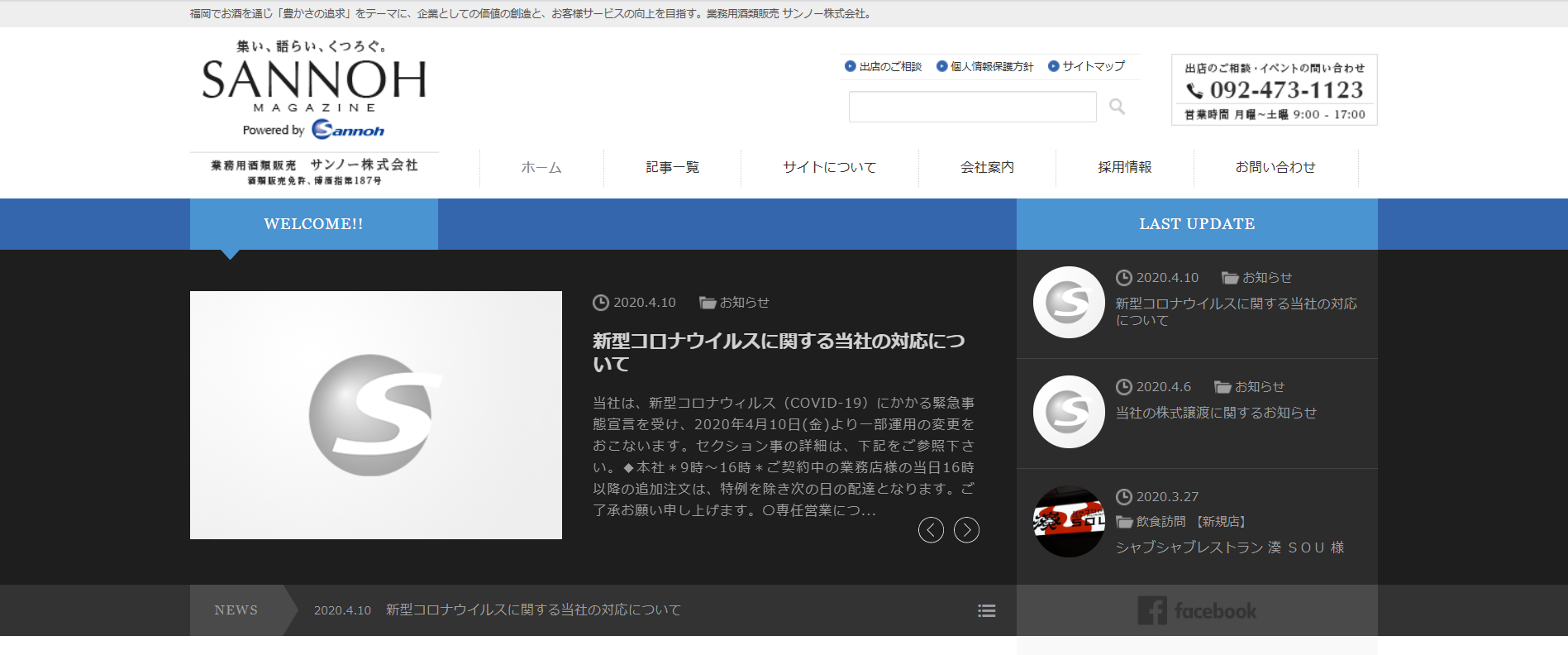This screenshot has height=655, width=1568.
Task: Click the 2020.3.27 date in the sidebar
Action: tap(1167, 497)
